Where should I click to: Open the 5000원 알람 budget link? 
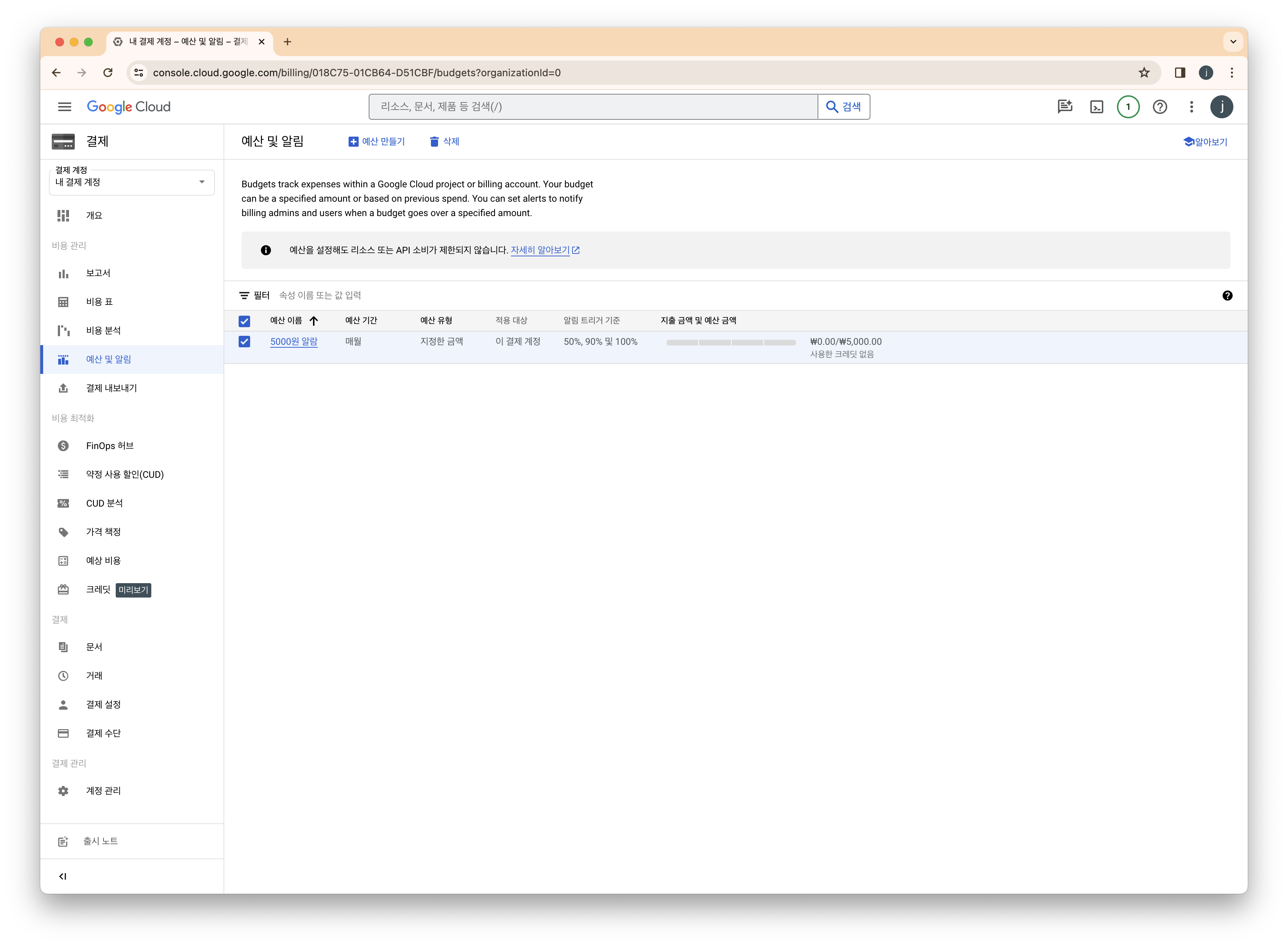[293, 342]
